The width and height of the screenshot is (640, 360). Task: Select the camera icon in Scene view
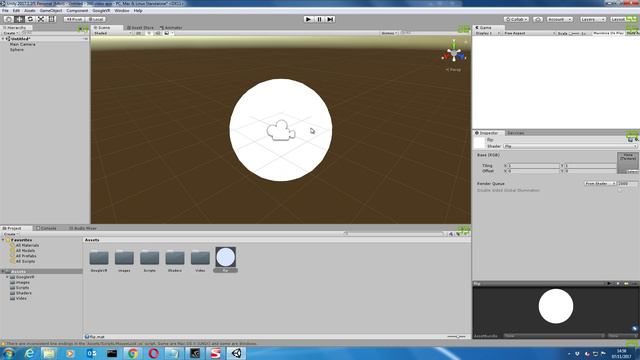click(x=281, y=130)
